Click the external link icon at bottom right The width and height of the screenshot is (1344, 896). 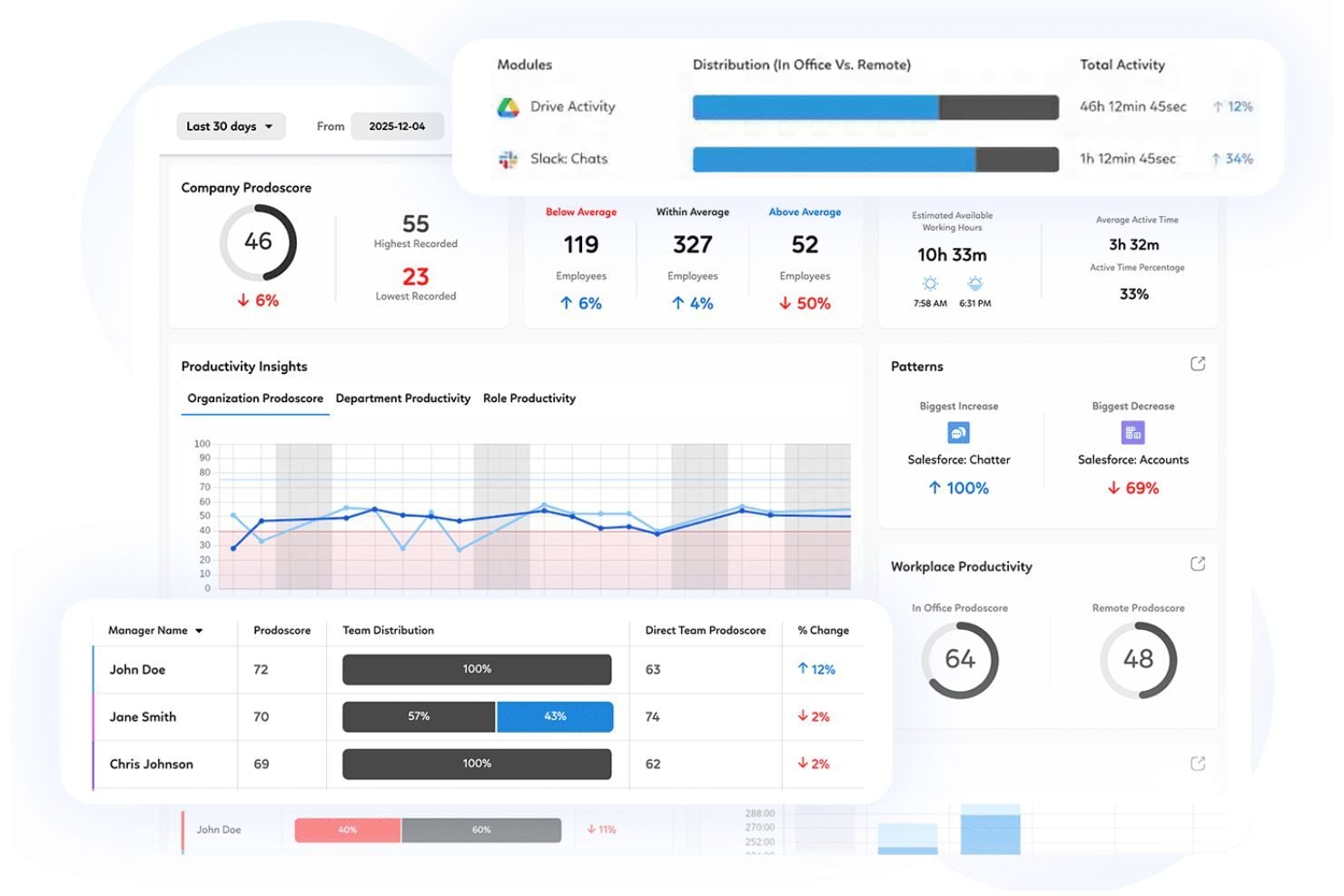point(1198,763)
